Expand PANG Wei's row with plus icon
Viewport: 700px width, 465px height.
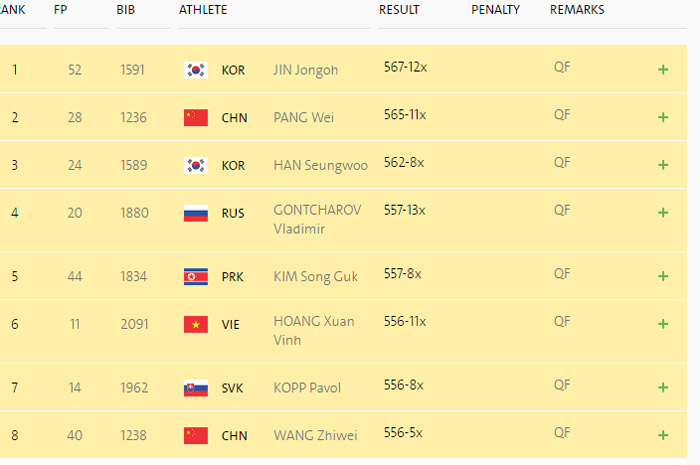tap(662, 117)
